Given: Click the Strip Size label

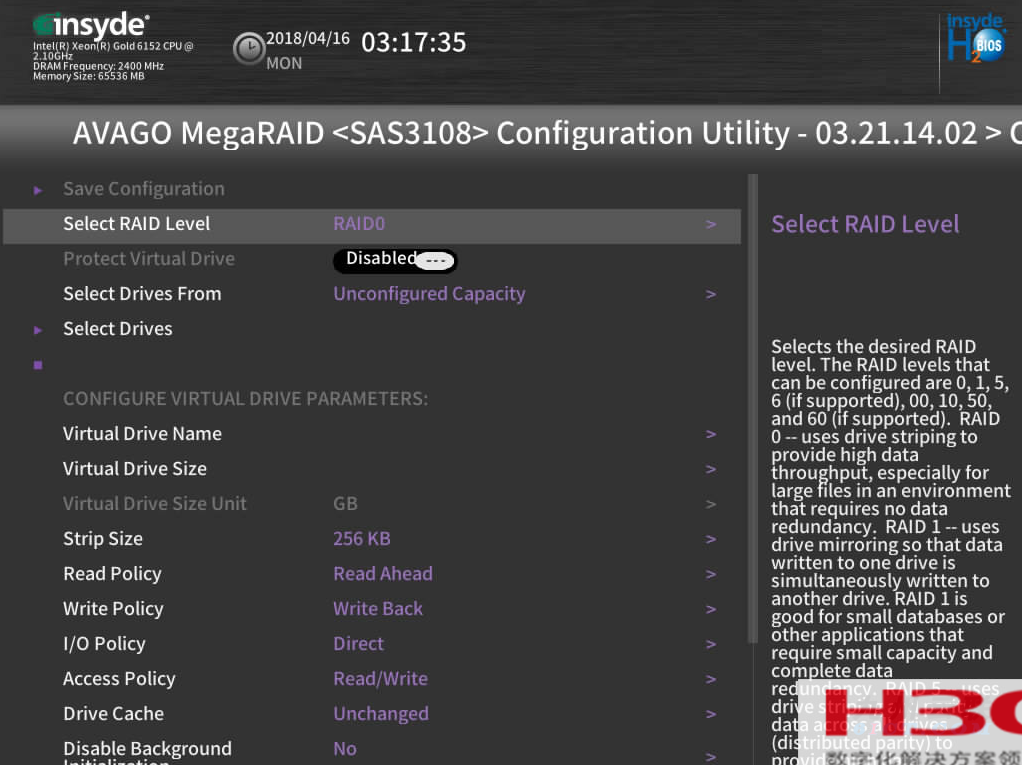Looking at the screenshot, I should [103, 538].
